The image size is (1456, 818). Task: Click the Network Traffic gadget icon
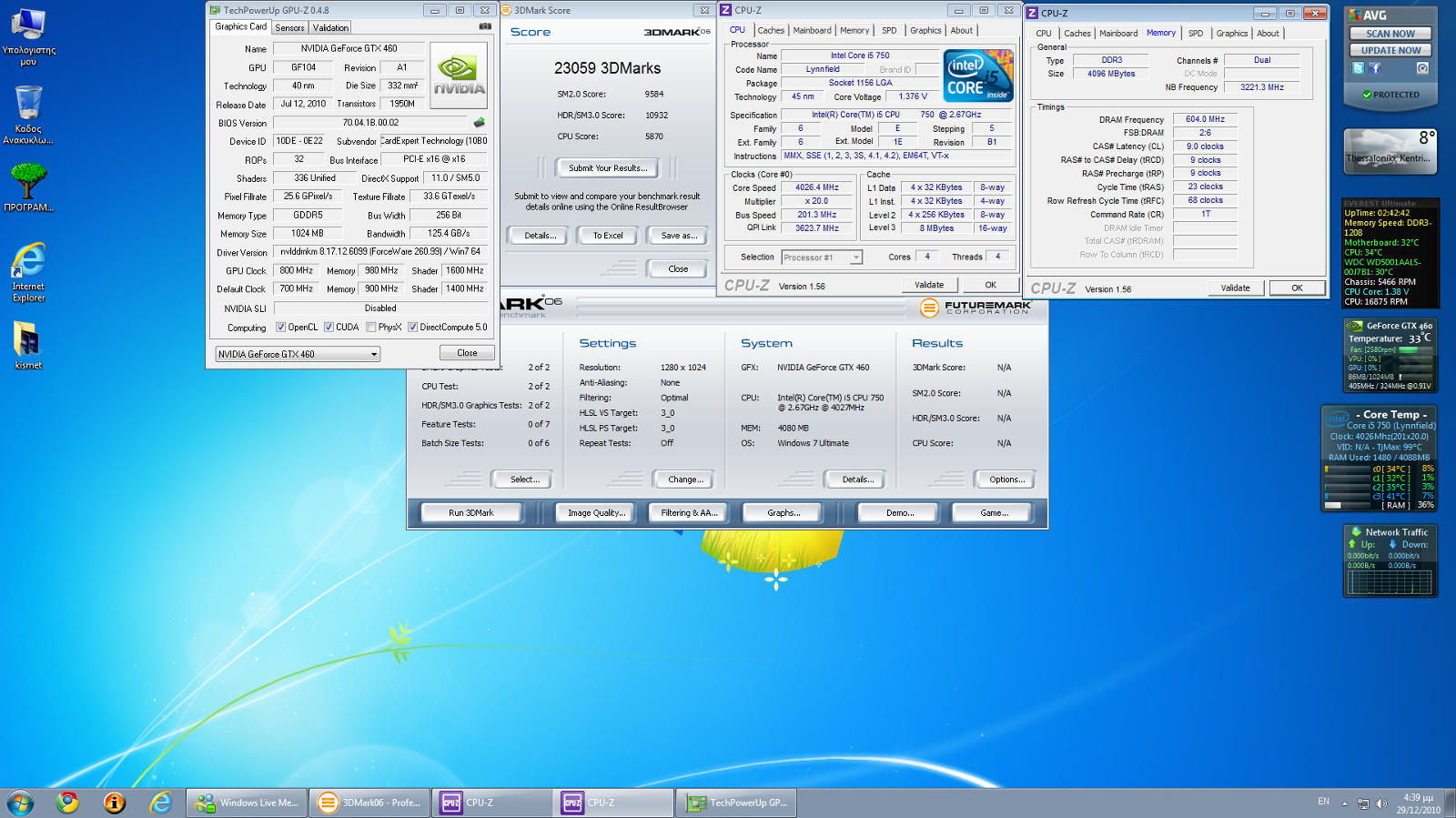coord(1357,531)
